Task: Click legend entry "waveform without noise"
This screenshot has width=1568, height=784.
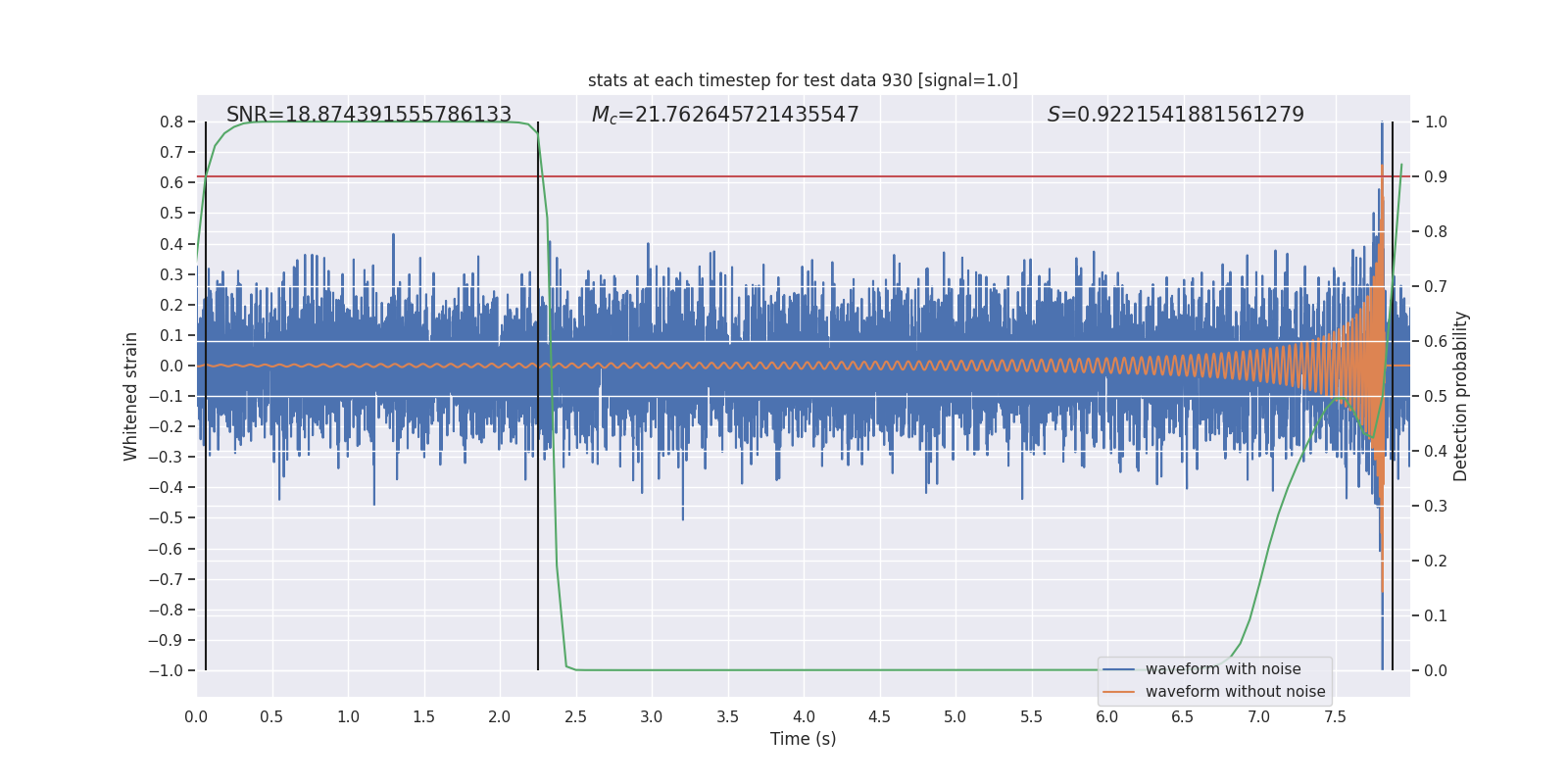Action: pos(1236,692)
